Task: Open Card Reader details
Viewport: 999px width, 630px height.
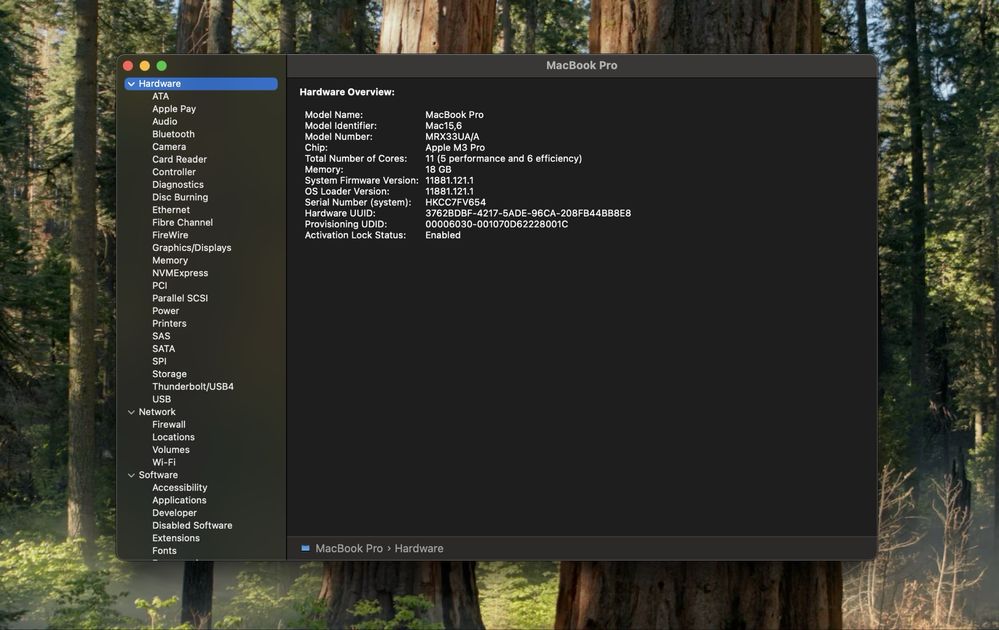Action: 179,159
